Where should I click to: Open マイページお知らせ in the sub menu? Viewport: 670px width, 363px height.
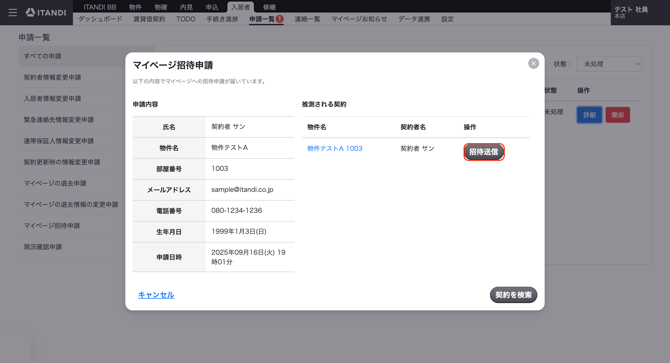click(359, 19)
